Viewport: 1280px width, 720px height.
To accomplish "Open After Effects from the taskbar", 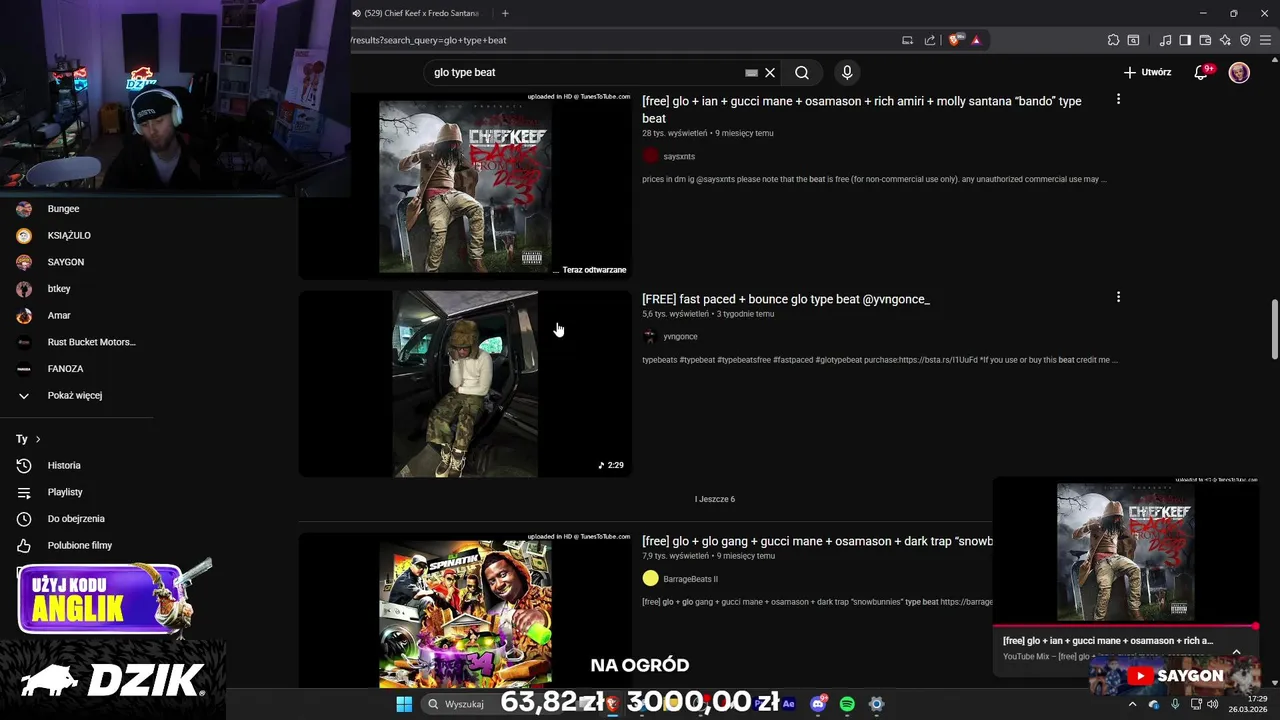I will [788, 704].
